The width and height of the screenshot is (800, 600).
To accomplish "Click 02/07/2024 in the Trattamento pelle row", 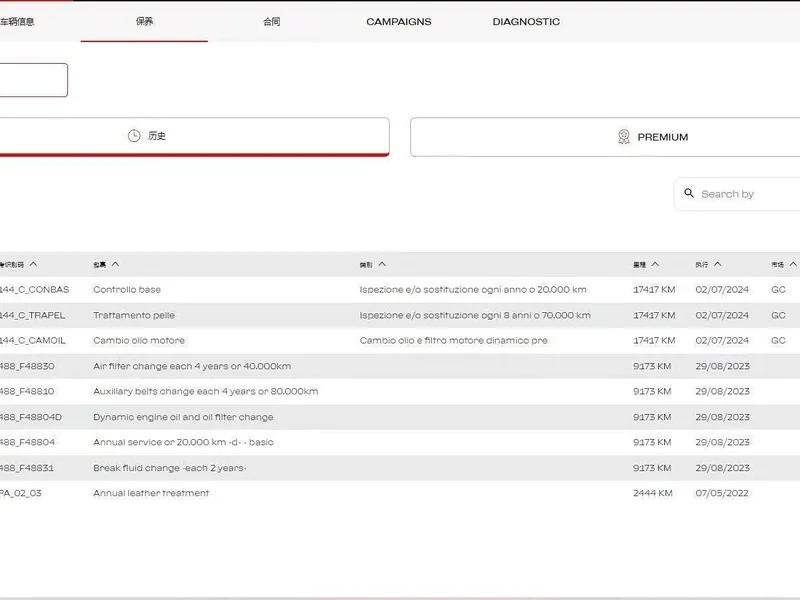I will pyautogui.click(x=722, y=315).
